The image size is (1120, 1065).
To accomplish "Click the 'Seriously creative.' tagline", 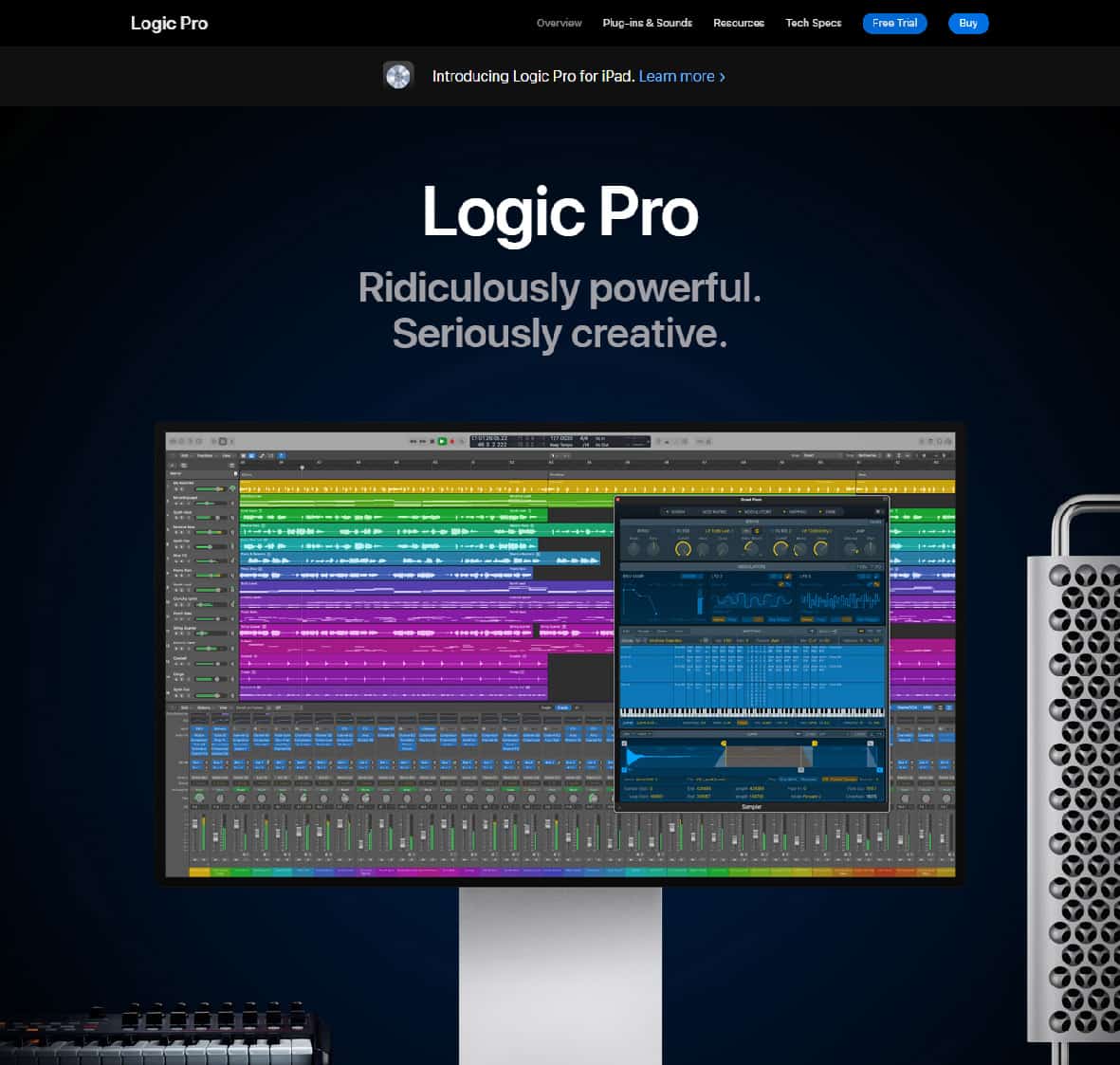I will click(x=560, y=333).
